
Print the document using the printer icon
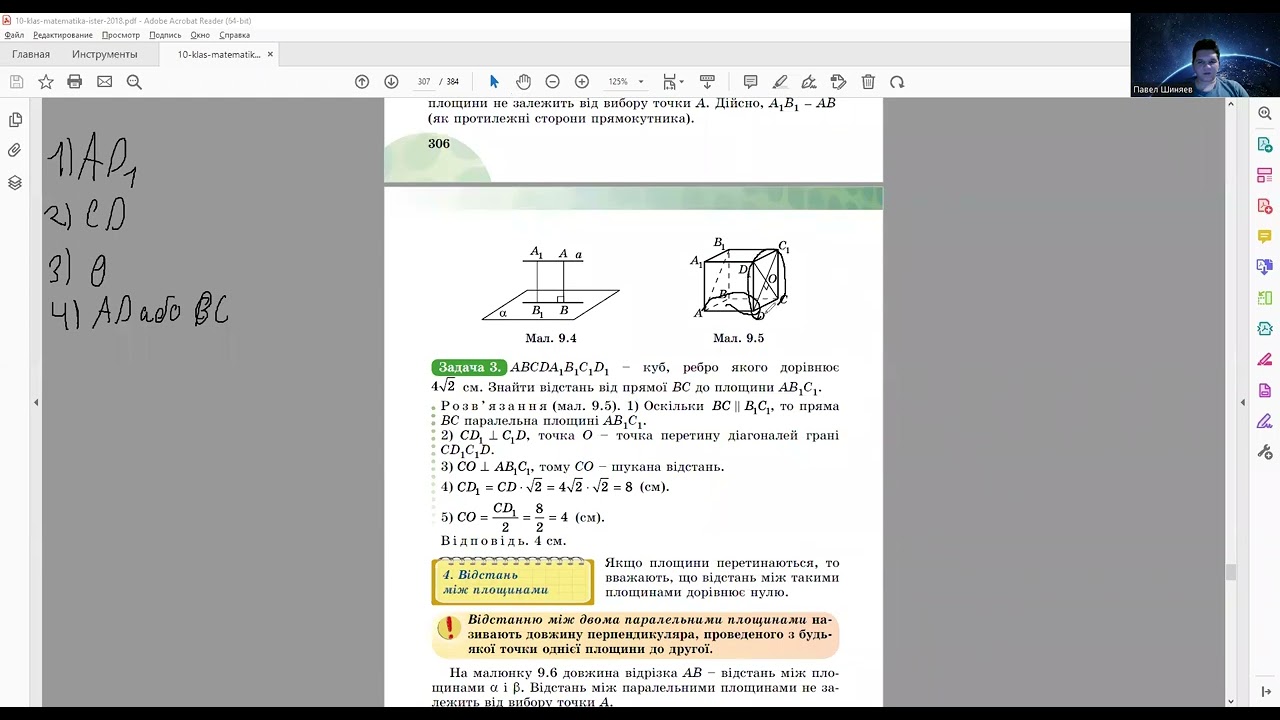point(74,82)
